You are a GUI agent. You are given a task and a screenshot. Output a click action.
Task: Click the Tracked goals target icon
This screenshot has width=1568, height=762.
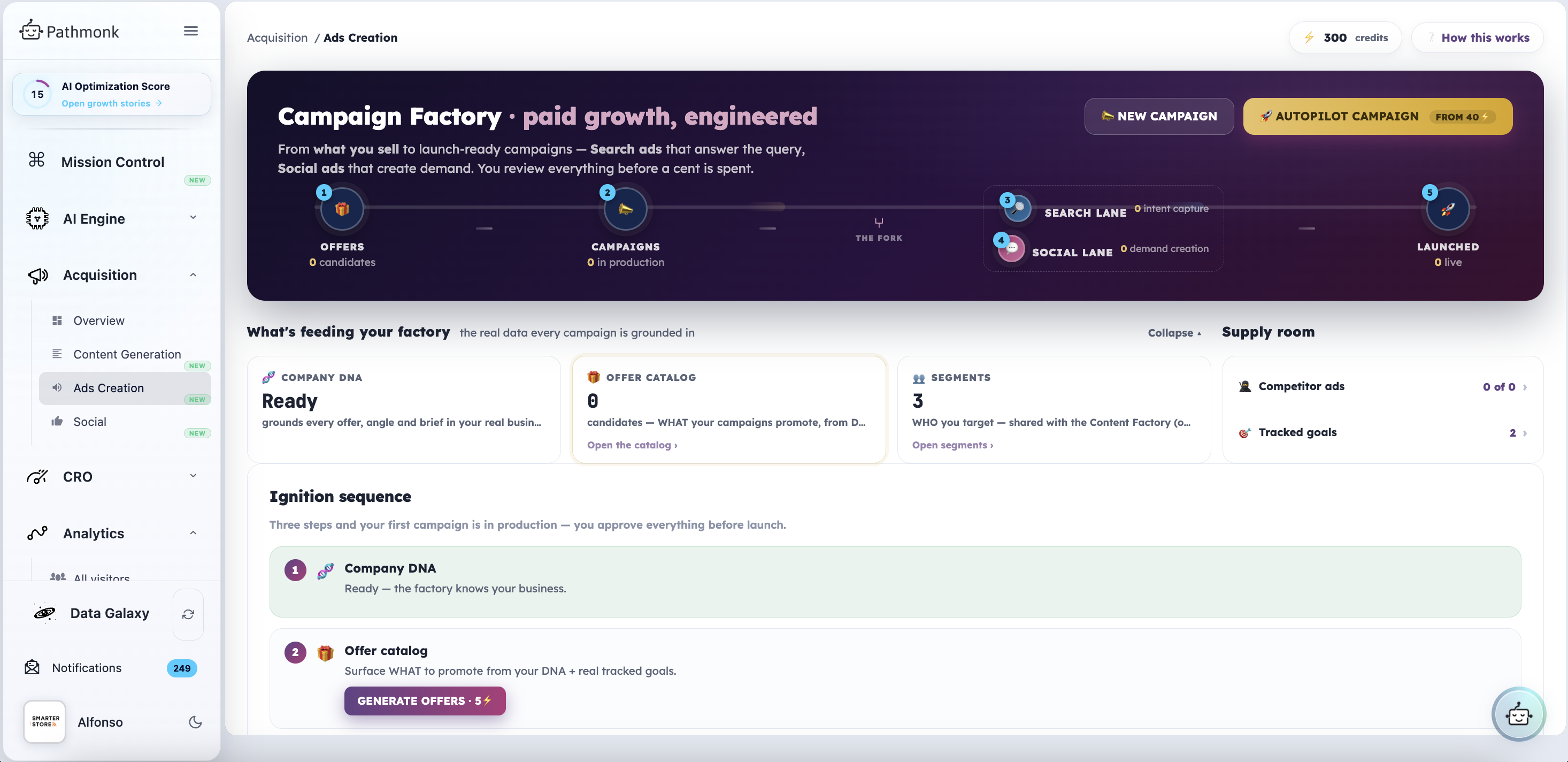(1245, 432)
